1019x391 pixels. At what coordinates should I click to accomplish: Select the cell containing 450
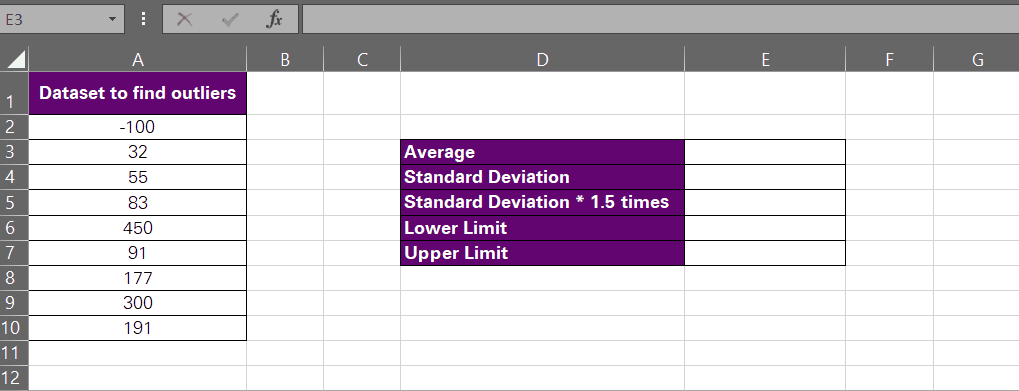point(138,228)
